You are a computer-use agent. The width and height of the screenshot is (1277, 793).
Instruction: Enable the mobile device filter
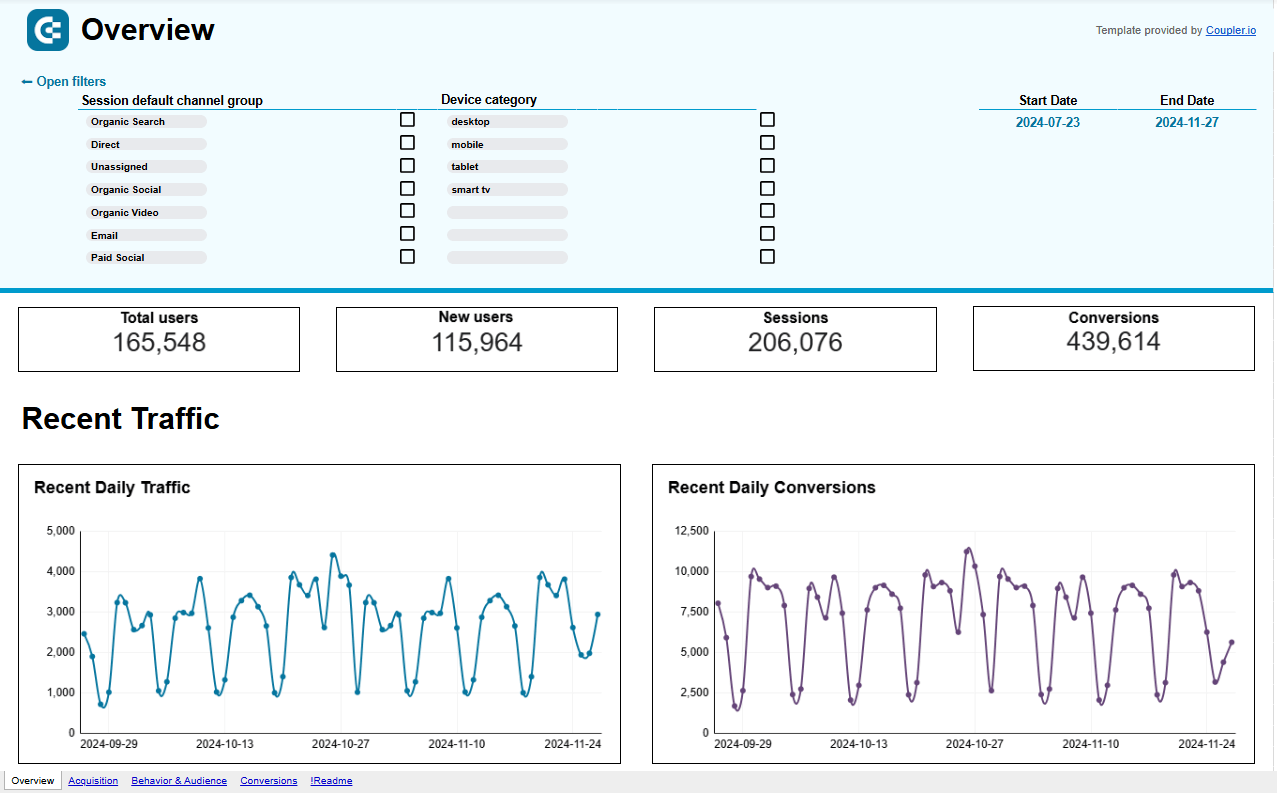click(x=767, y=142)
